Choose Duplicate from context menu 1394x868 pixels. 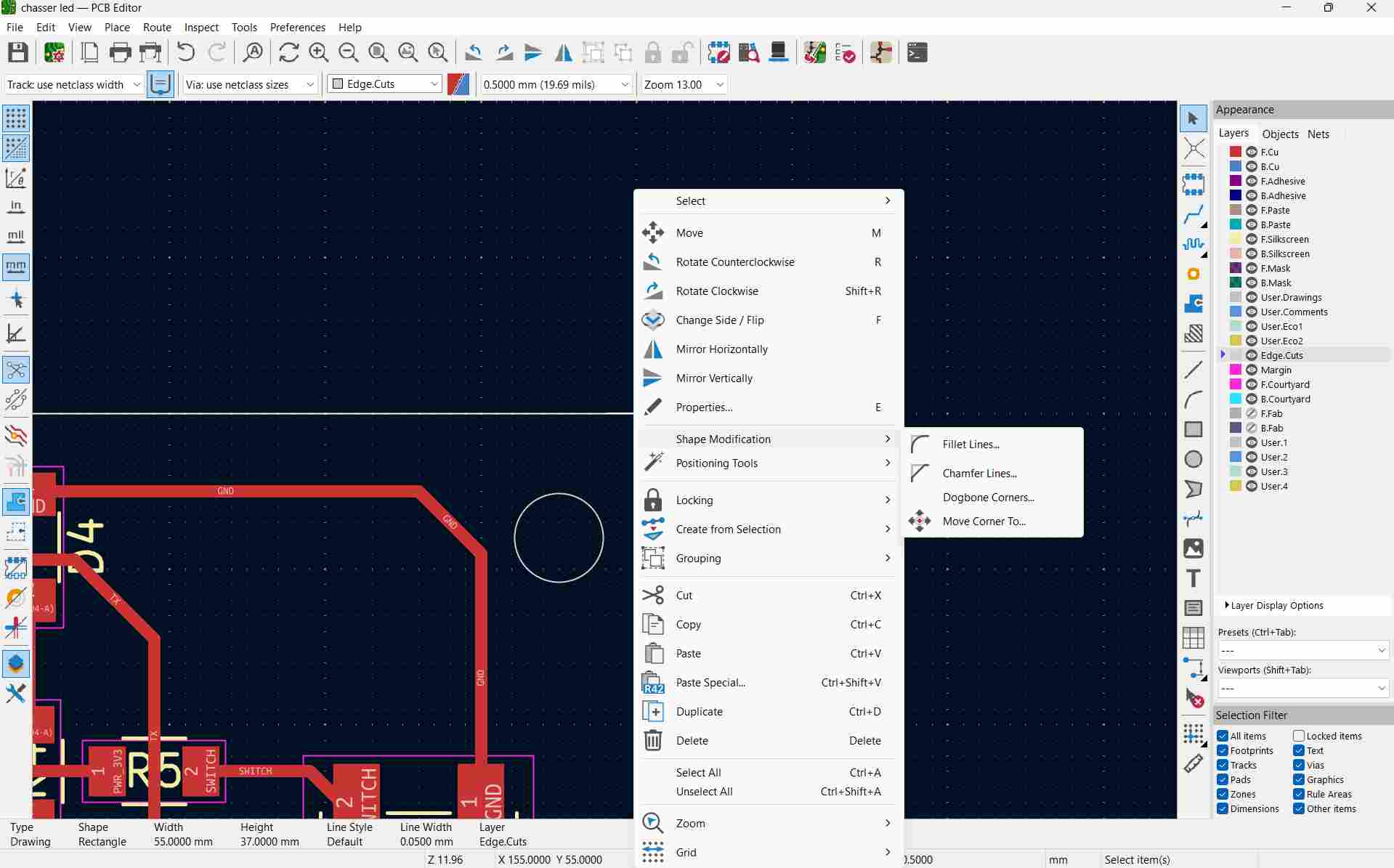click(x=769, y=712)
